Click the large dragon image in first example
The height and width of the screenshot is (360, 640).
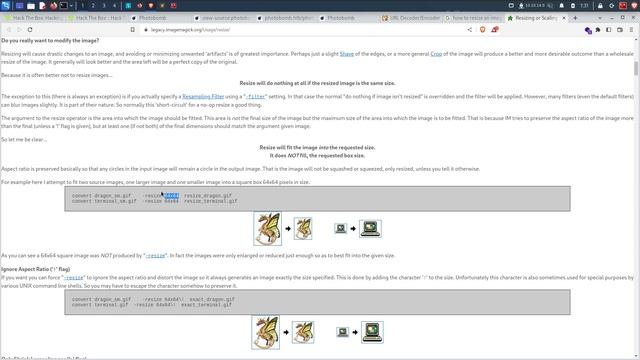[267, 228]
